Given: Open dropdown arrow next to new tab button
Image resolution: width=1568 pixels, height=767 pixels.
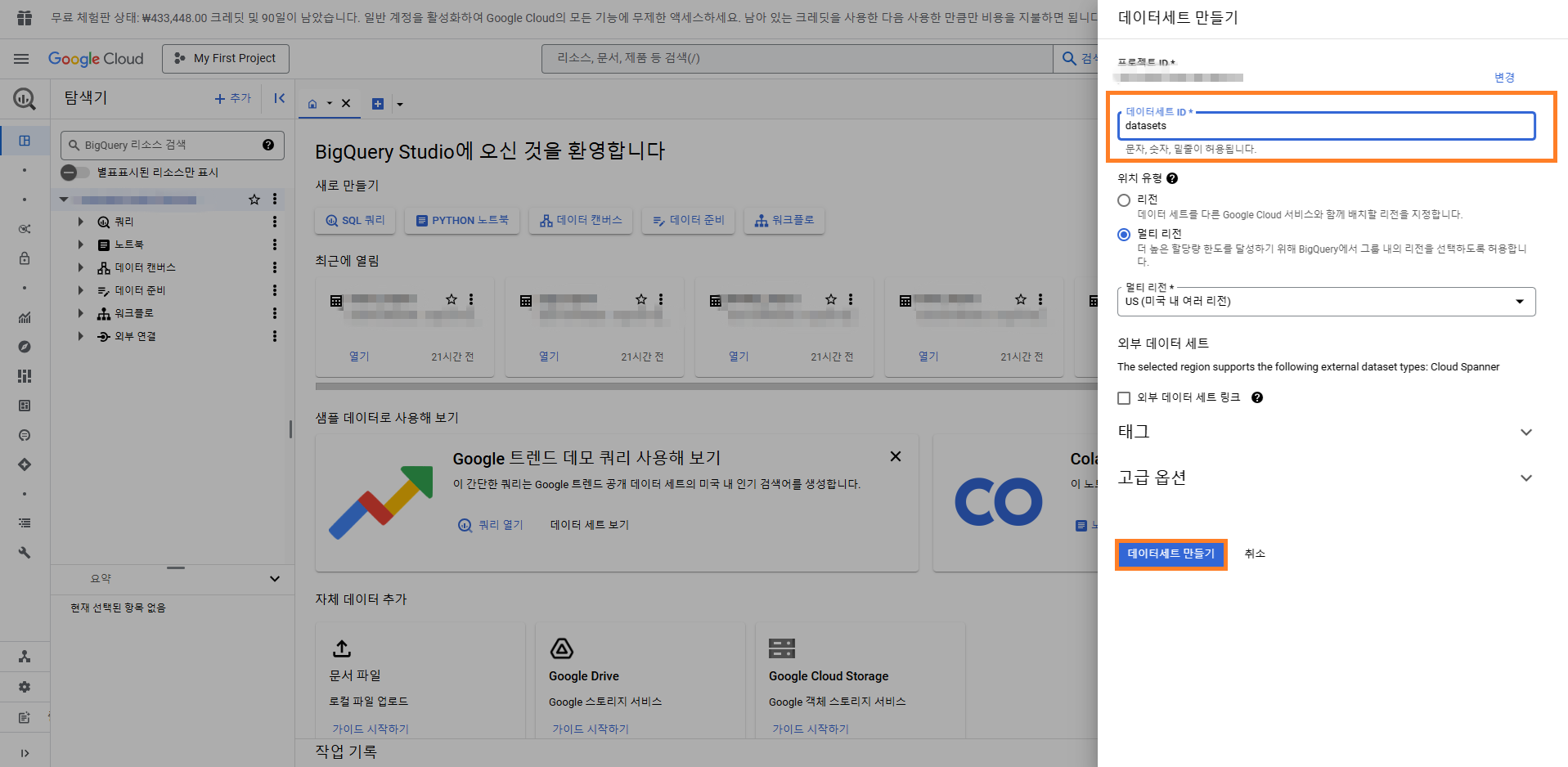Looking at the screenshot, I should (x=400, y=104).
